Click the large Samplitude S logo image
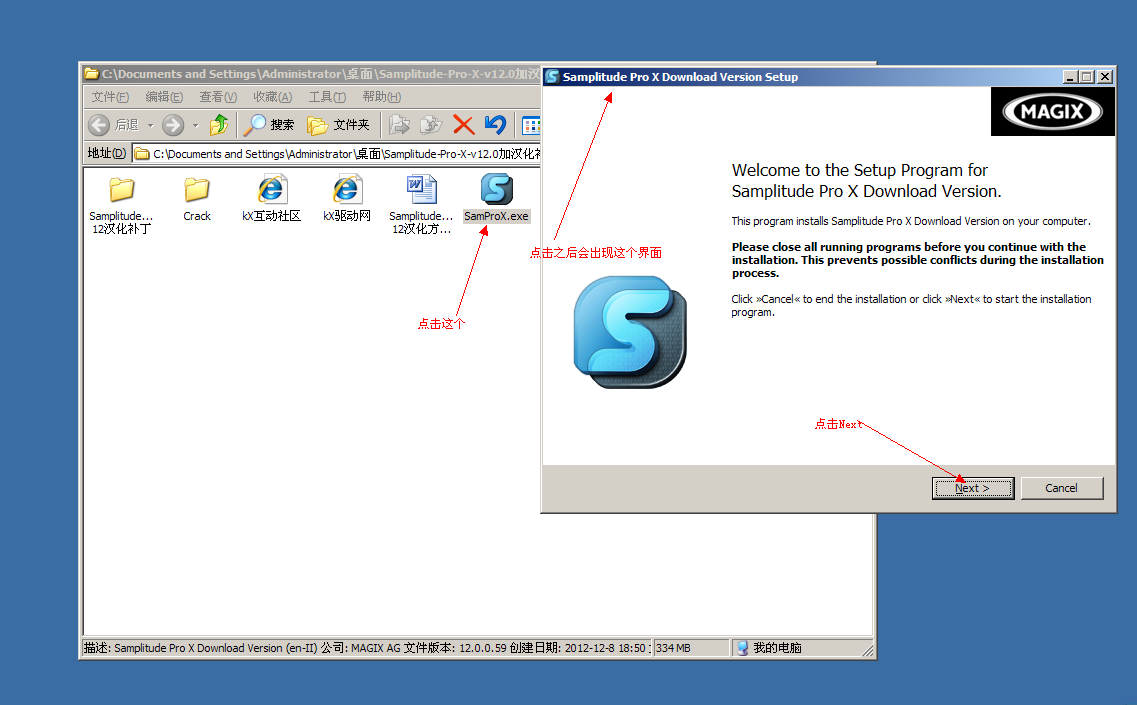 click(x=629, y=332)
